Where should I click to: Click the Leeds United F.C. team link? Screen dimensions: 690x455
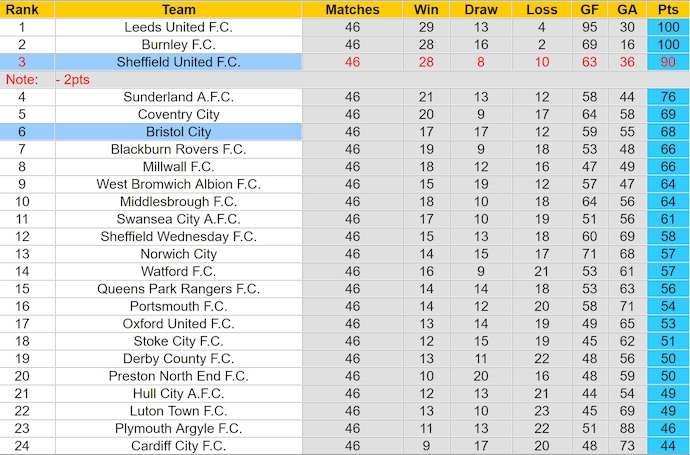(178, 27)
